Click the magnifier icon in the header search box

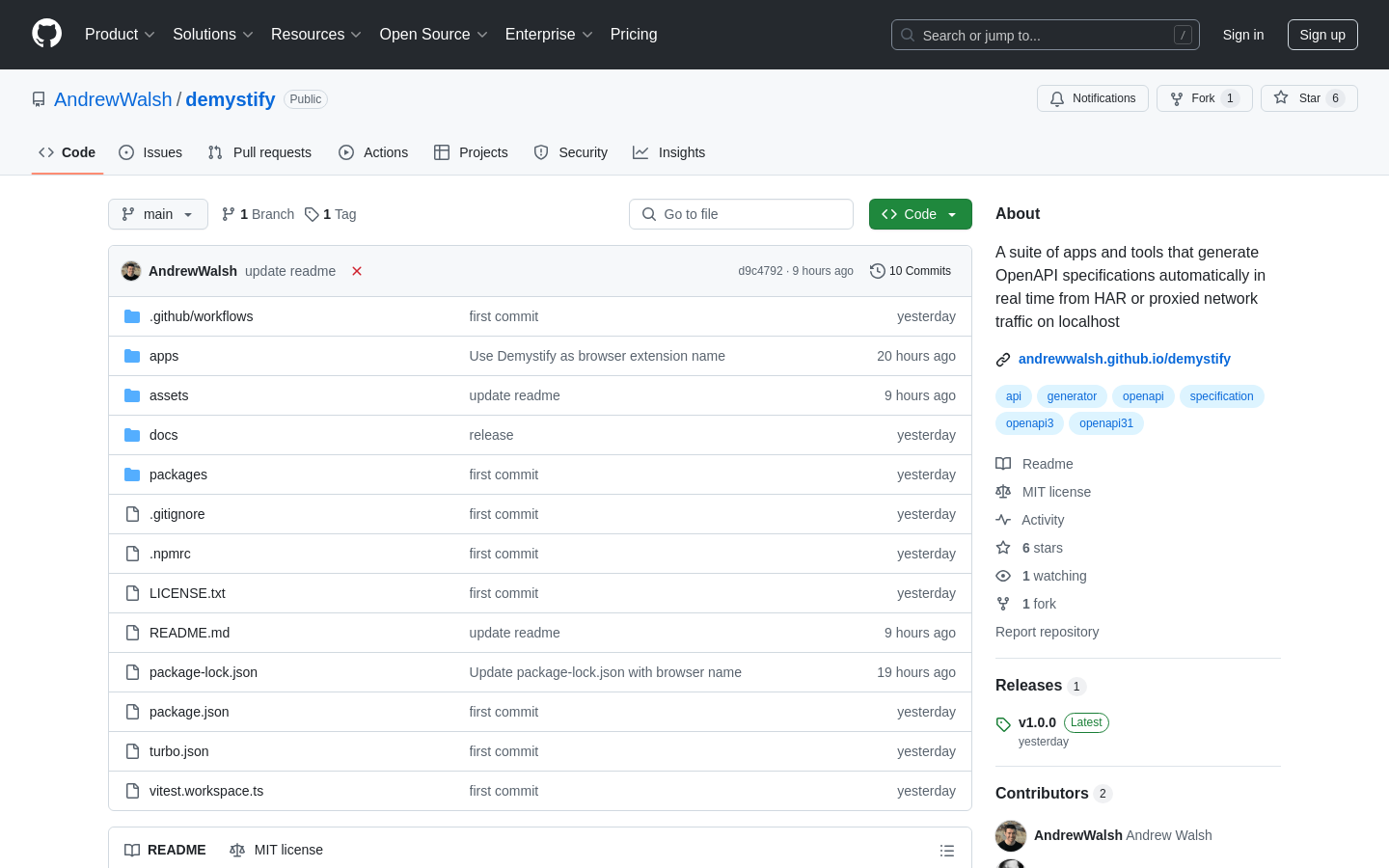coord(908,35)
